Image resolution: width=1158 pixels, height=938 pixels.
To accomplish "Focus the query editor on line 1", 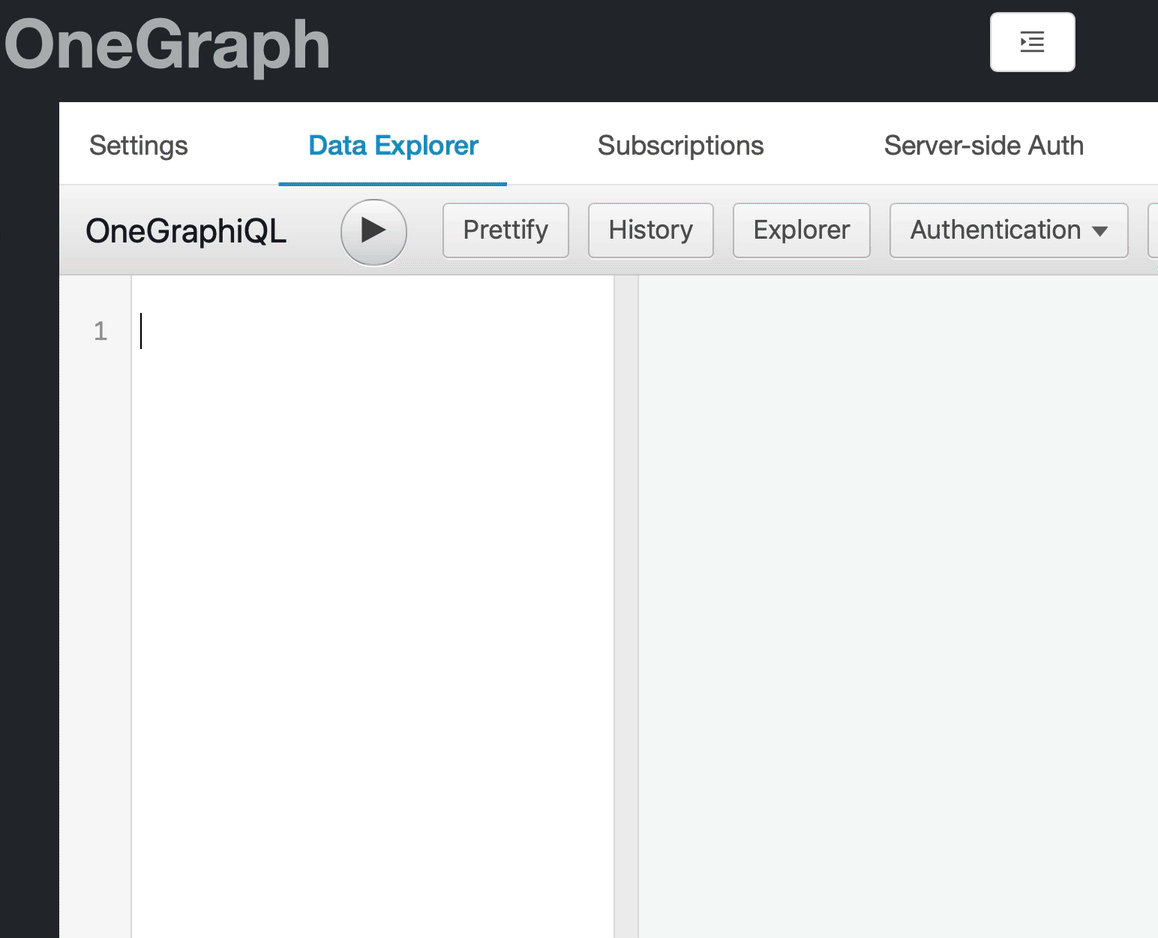I will point(373,331).
